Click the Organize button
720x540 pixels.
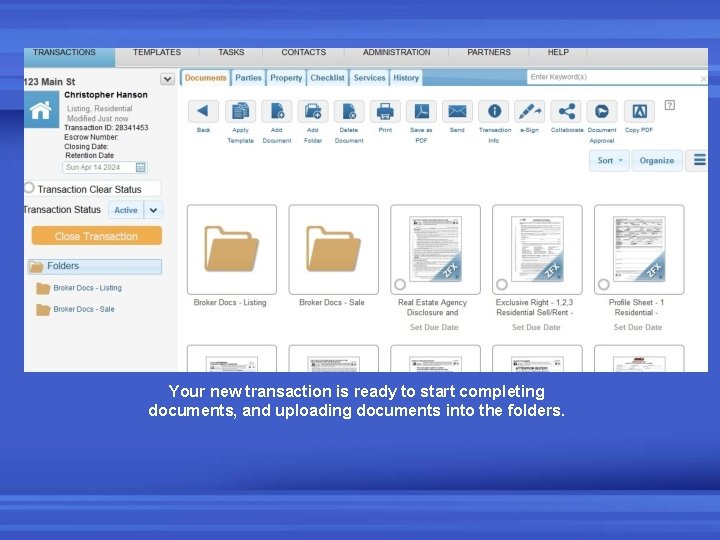click(657, 160)
